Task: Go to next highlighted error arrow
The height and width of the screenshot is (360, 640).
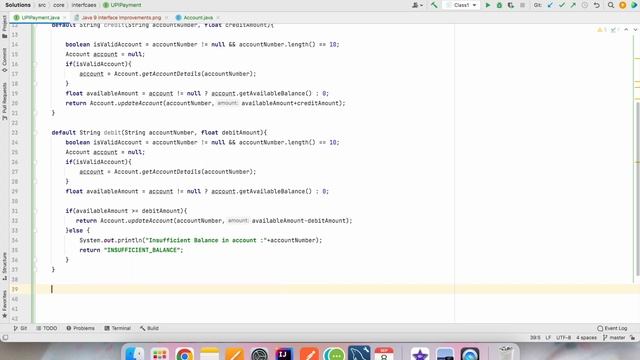Action: point(635,30)
